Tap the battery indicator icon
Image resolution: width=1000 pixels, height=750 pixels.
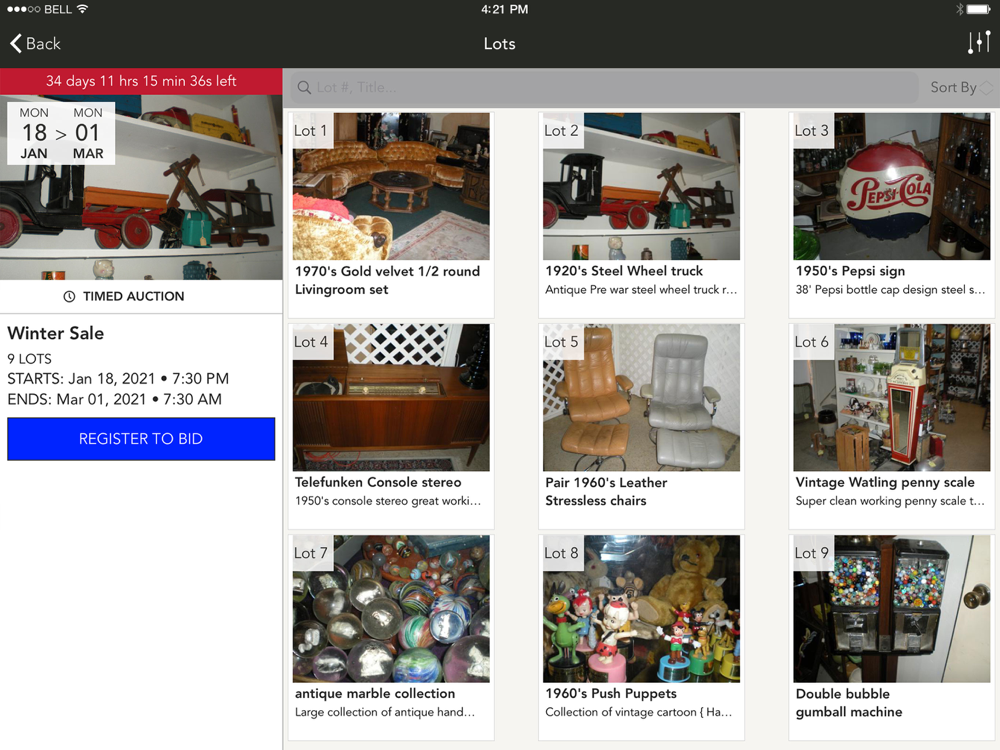click(978, 9)
